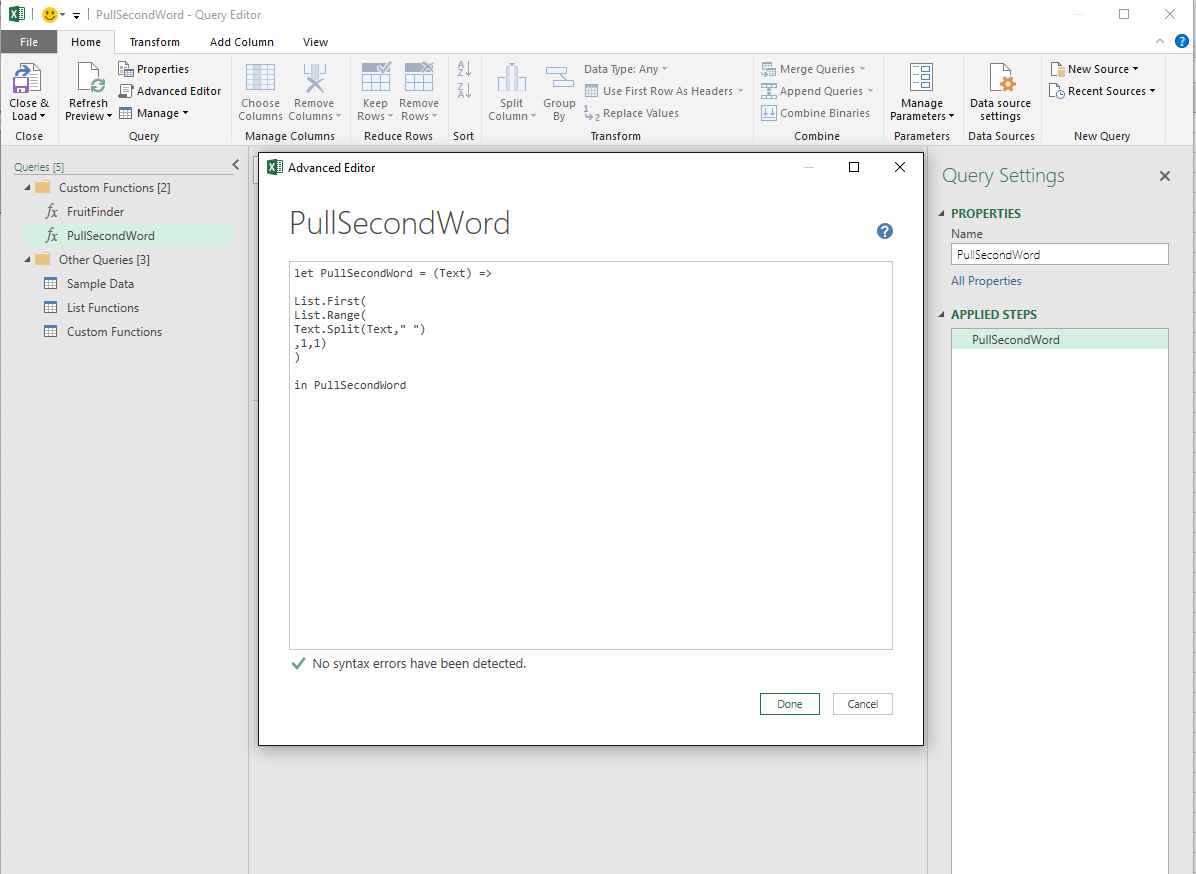Click the Remove Columns icon
1196x874 pixels.
tap(314, 79)
